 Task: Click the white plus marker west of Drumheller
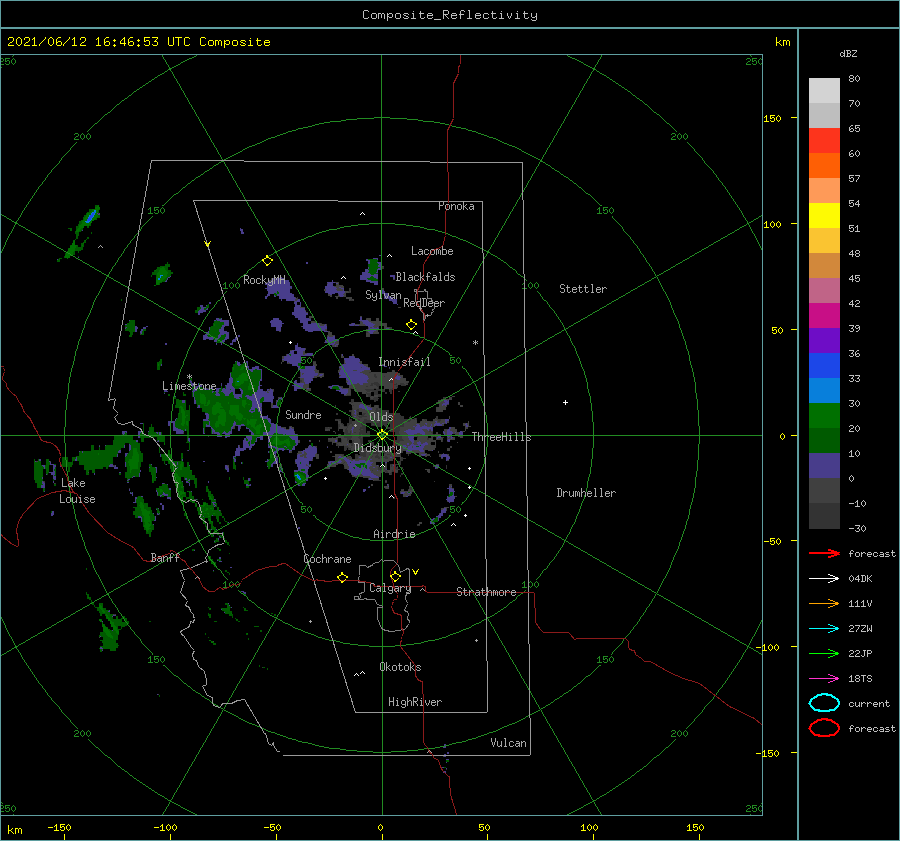(x=565, y=402)
